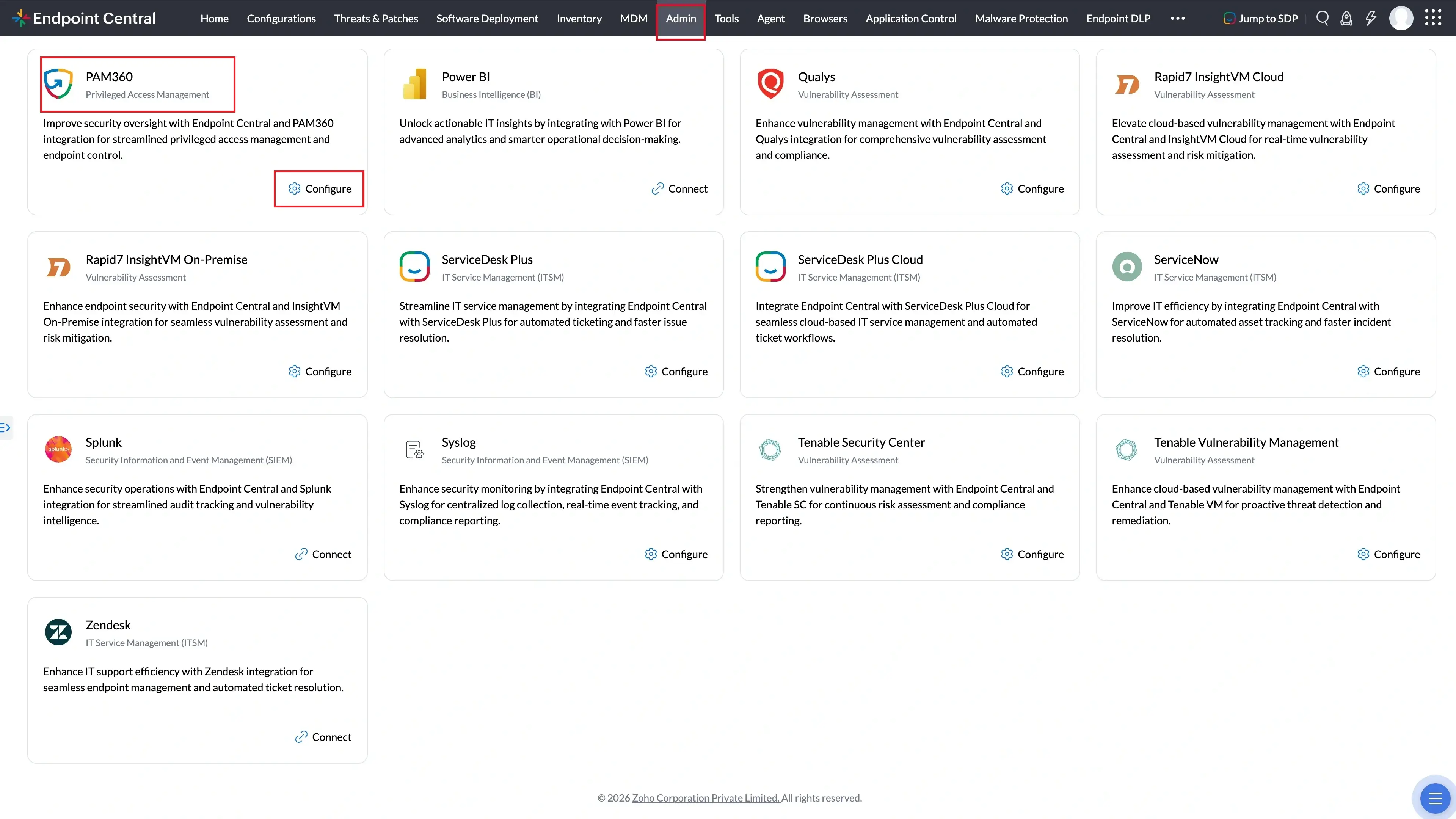This screenshot has width=1456, height=819.
Task: Configure Tenable Vulnerability Management
Action: tap(1389, 554)
